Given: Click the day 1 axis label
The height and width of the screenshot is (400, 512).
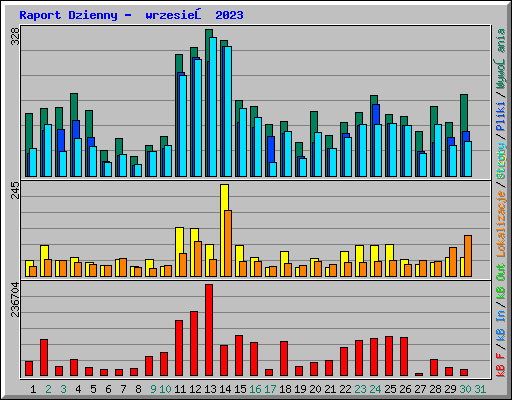Looking at the screenshot, I should [33, 389].
